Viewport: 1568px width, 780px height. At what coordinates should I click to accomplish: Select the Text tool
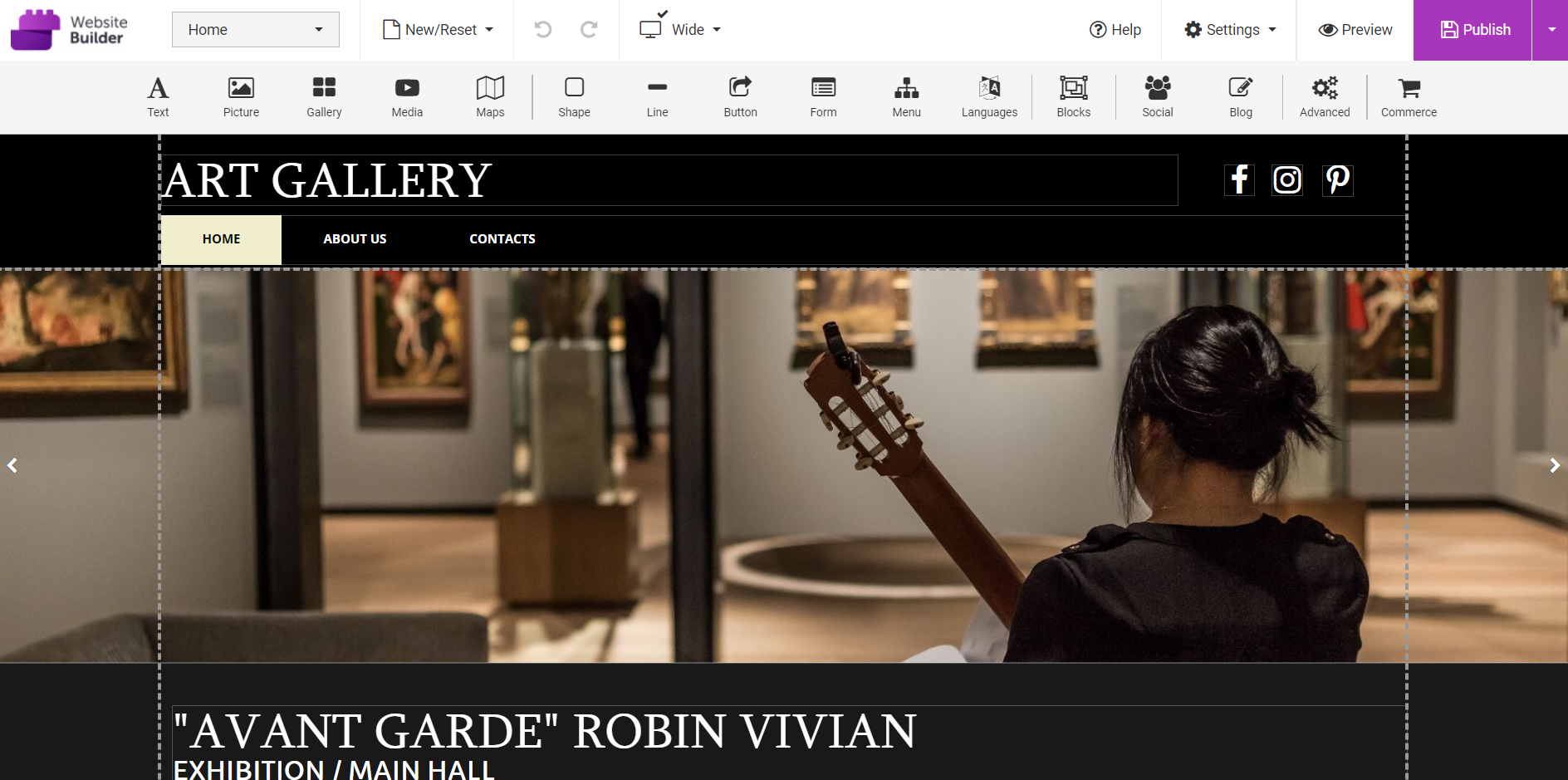tap(158, 97)
